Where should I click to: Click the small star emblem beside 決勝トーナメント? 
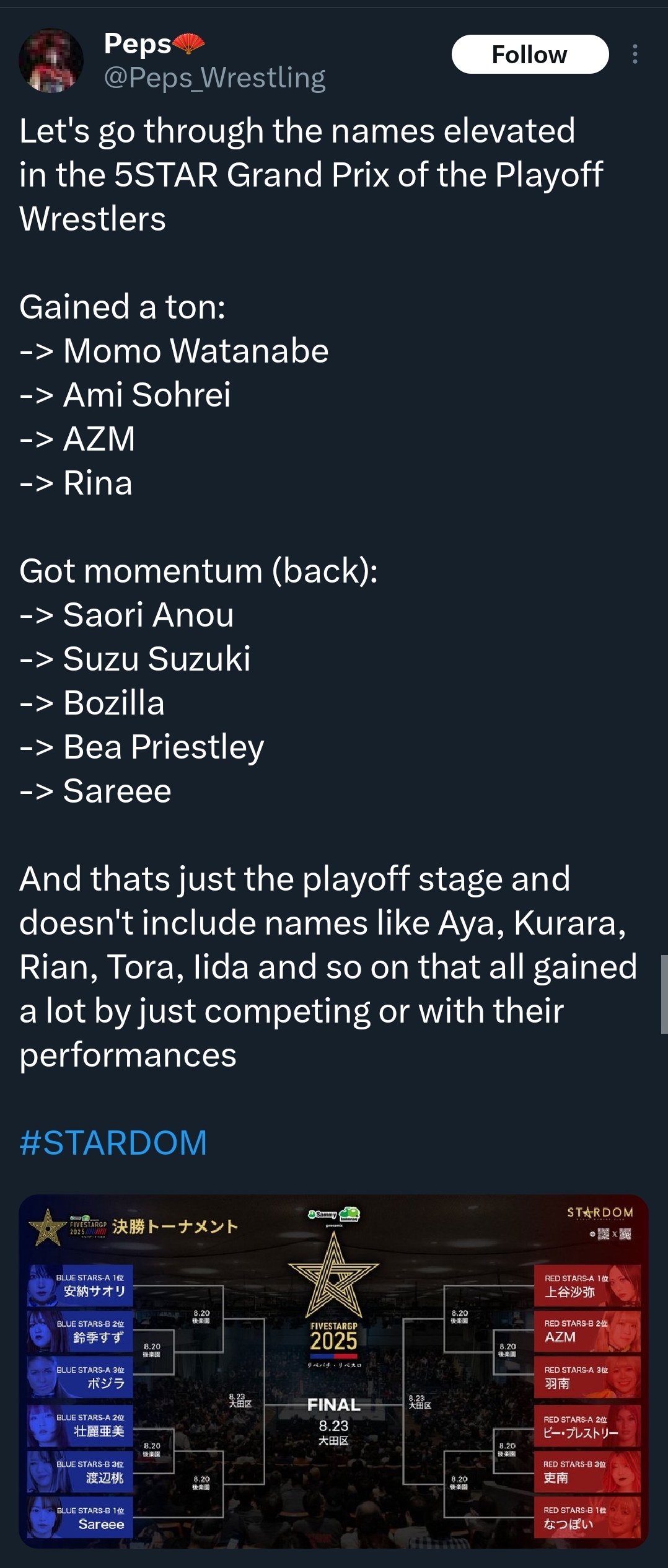pos(47,1227)
